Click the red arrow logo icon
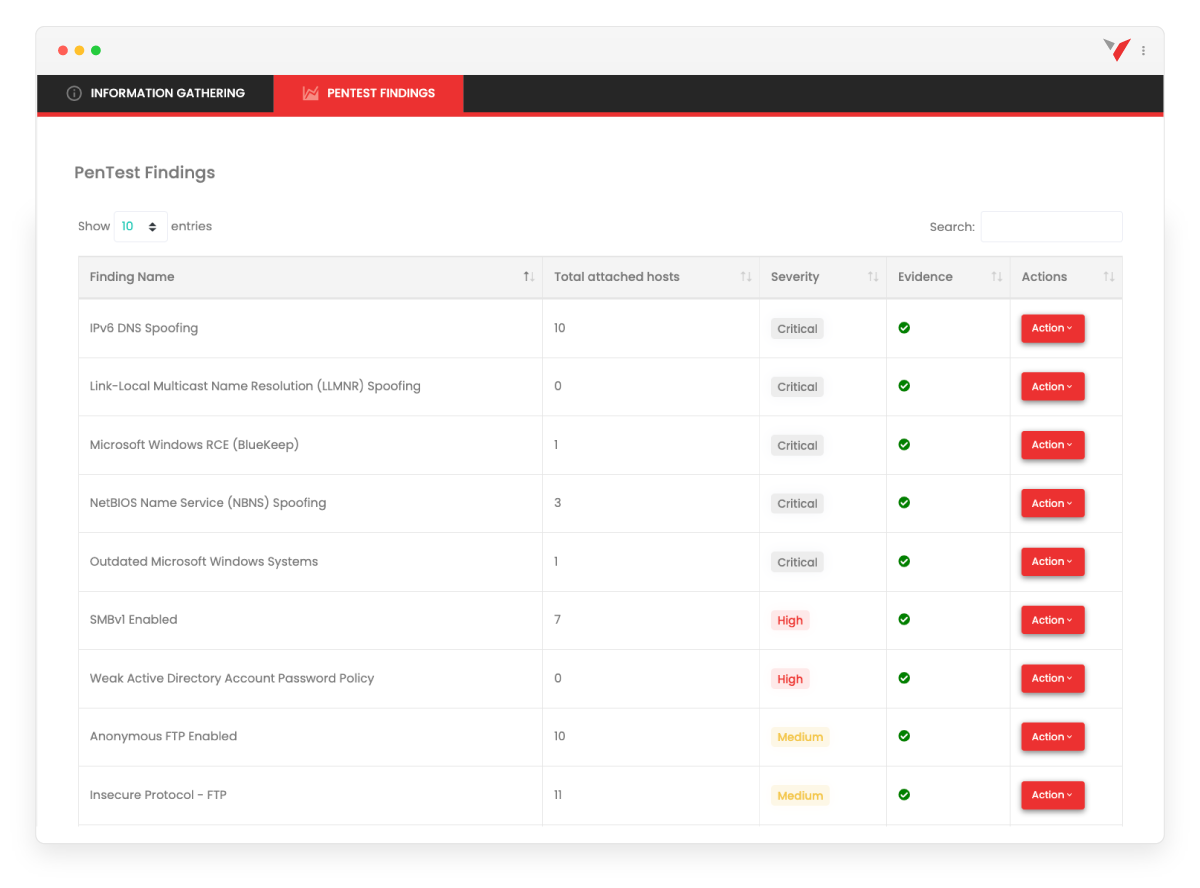 pyautogui.click(x=1117, y=50)
